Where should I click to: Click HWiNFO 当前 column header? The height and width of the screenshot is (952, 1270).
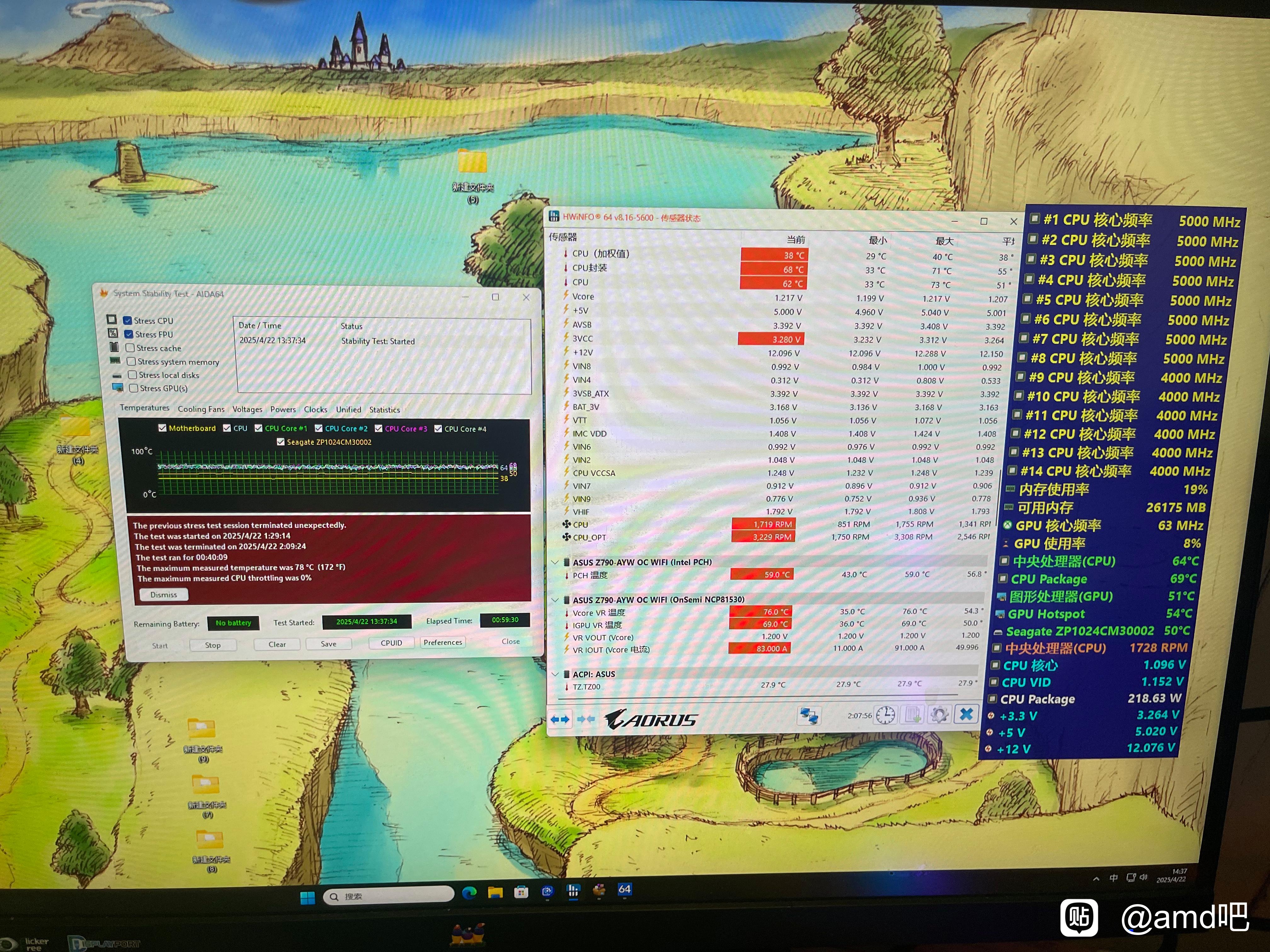pyautogui.click(x=796, y=239)
